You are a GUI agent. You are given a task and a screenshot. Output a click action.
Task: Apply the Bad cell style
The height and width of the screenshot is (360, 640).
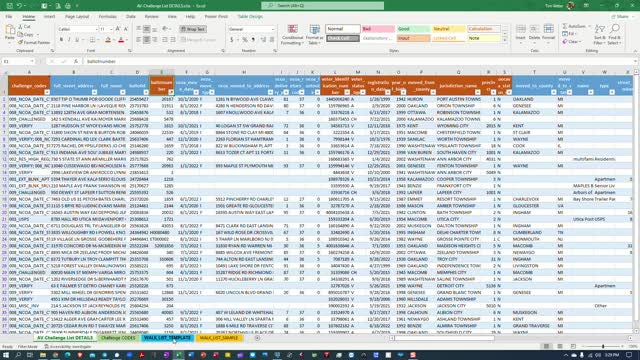pos(378,29)
